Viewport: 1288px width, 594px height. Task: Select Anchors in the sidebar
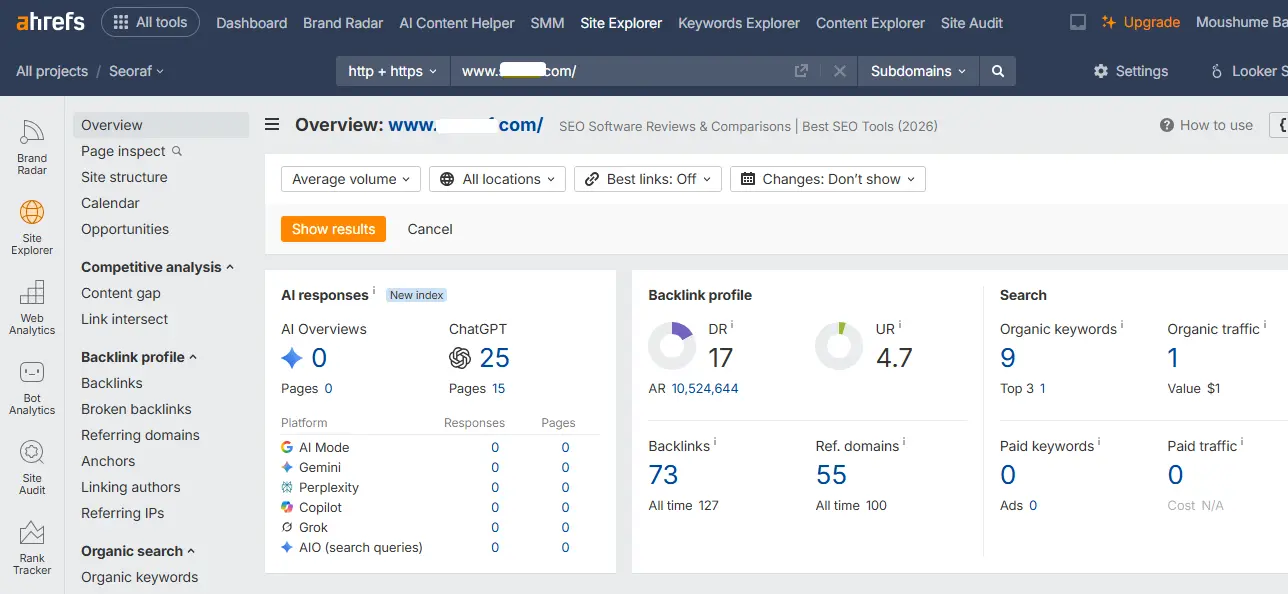pos(108,461)
